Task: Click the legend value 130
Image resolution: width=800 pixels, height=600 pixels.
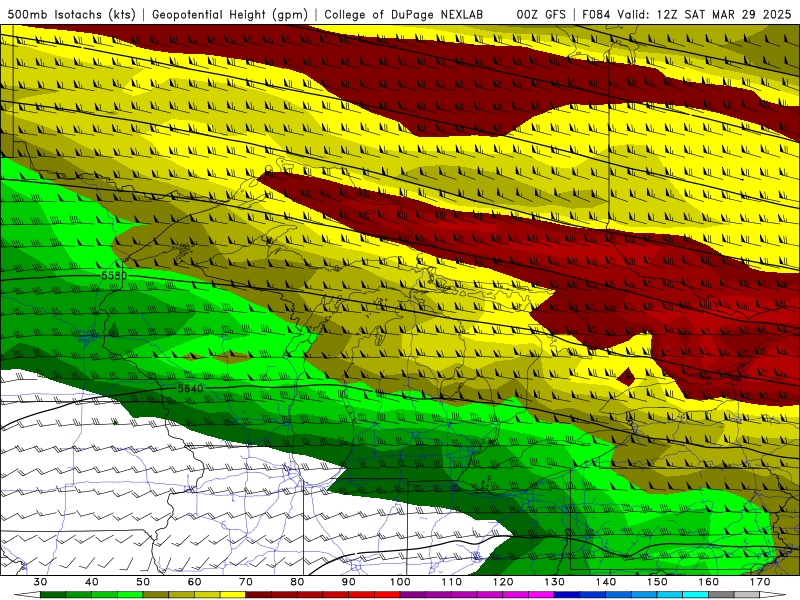Action: pos(555,582)
